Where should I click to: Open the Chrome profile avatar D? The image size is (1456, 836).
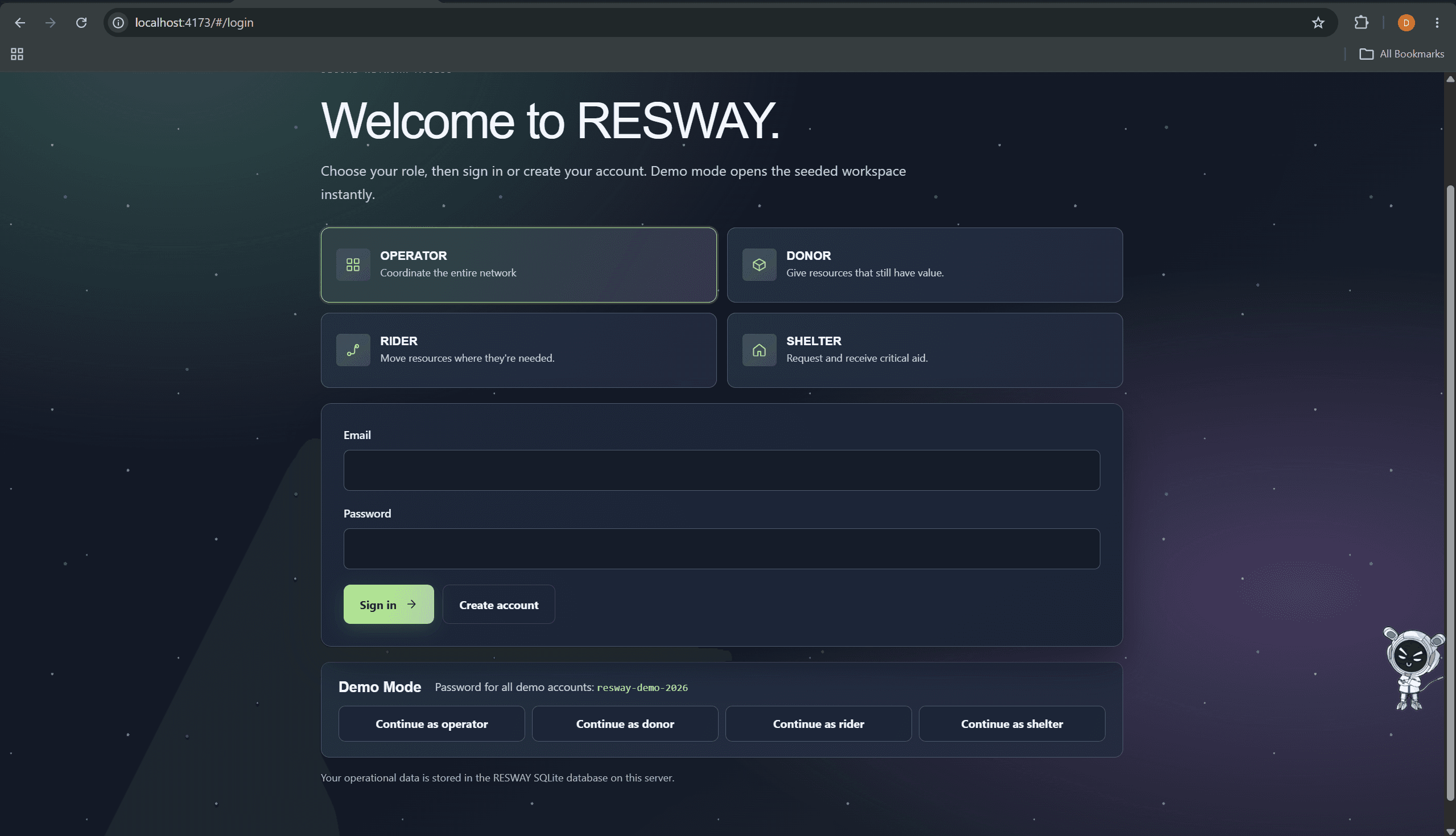click(1405, 22)
